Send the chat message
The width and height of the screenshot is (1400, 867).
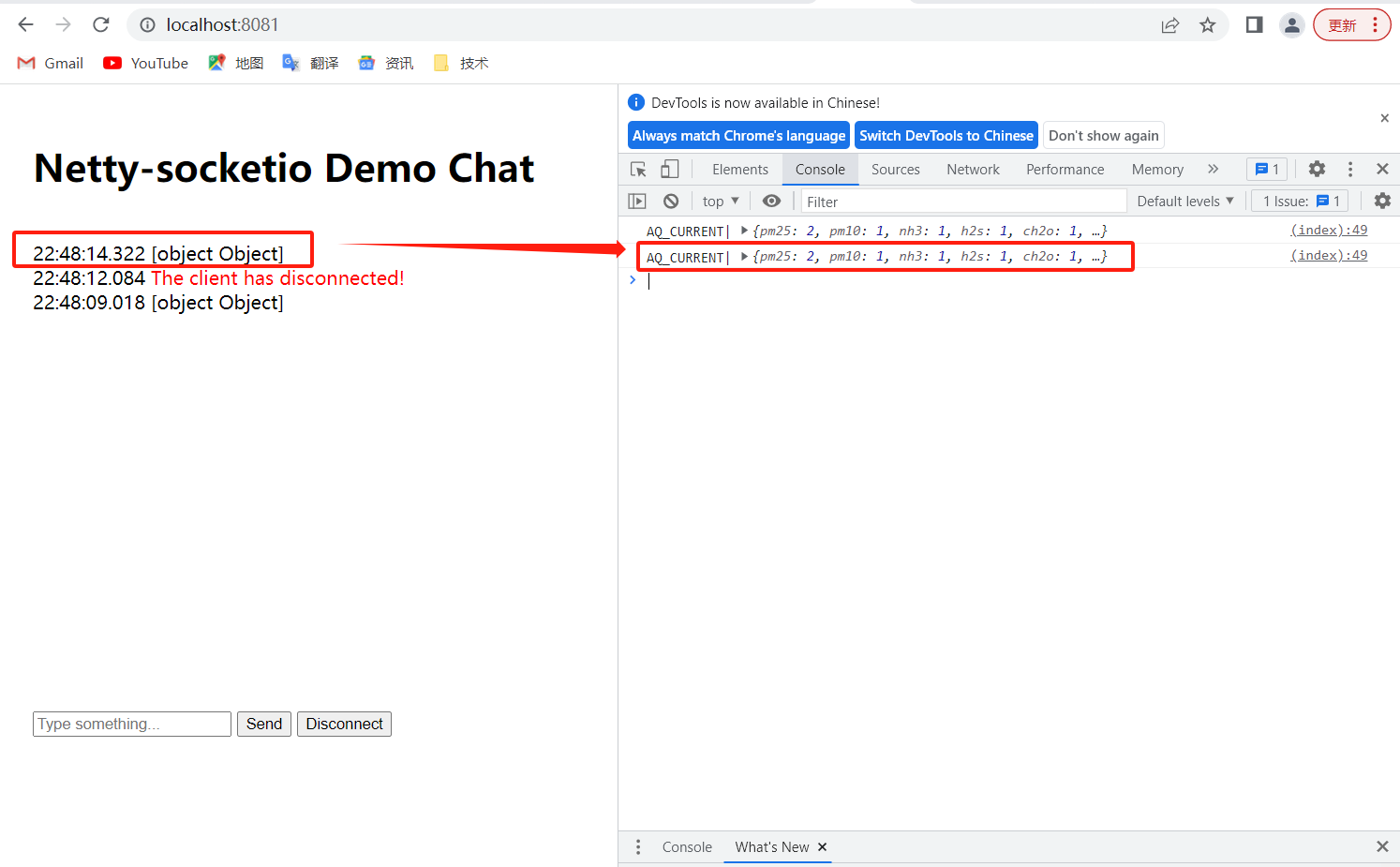coord(264,724)
